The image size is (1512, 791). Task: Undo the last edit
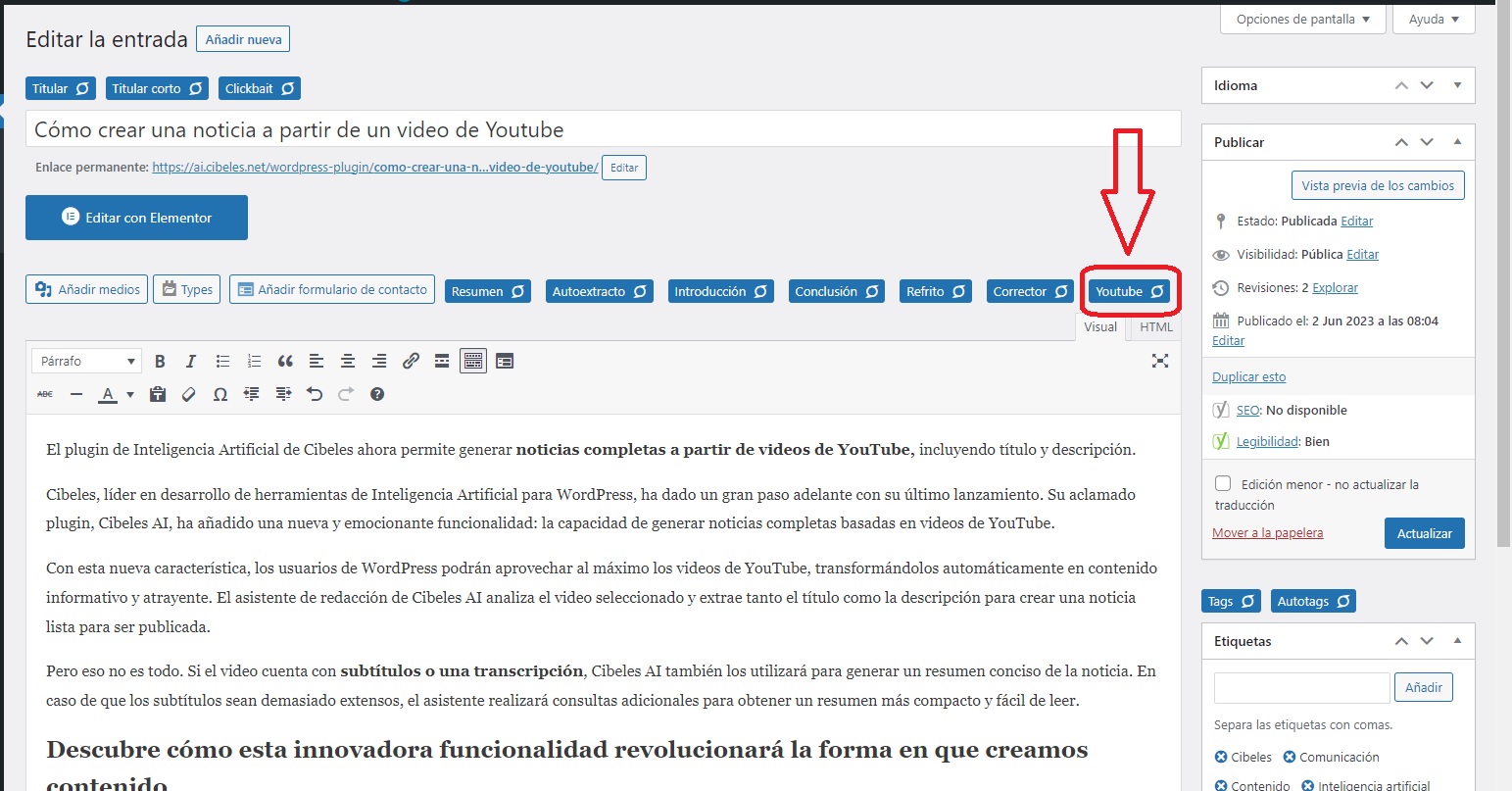pyautogui.click(x=315, y=394)
